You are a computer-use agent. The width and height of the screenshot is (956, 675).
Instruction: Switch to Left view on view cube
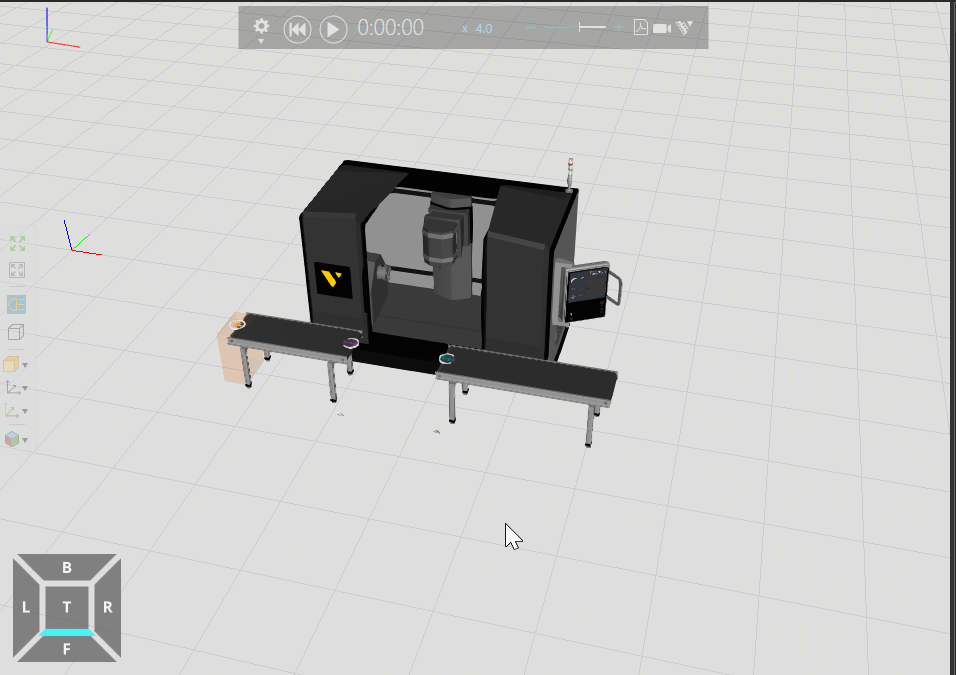(x=26, y=607)
